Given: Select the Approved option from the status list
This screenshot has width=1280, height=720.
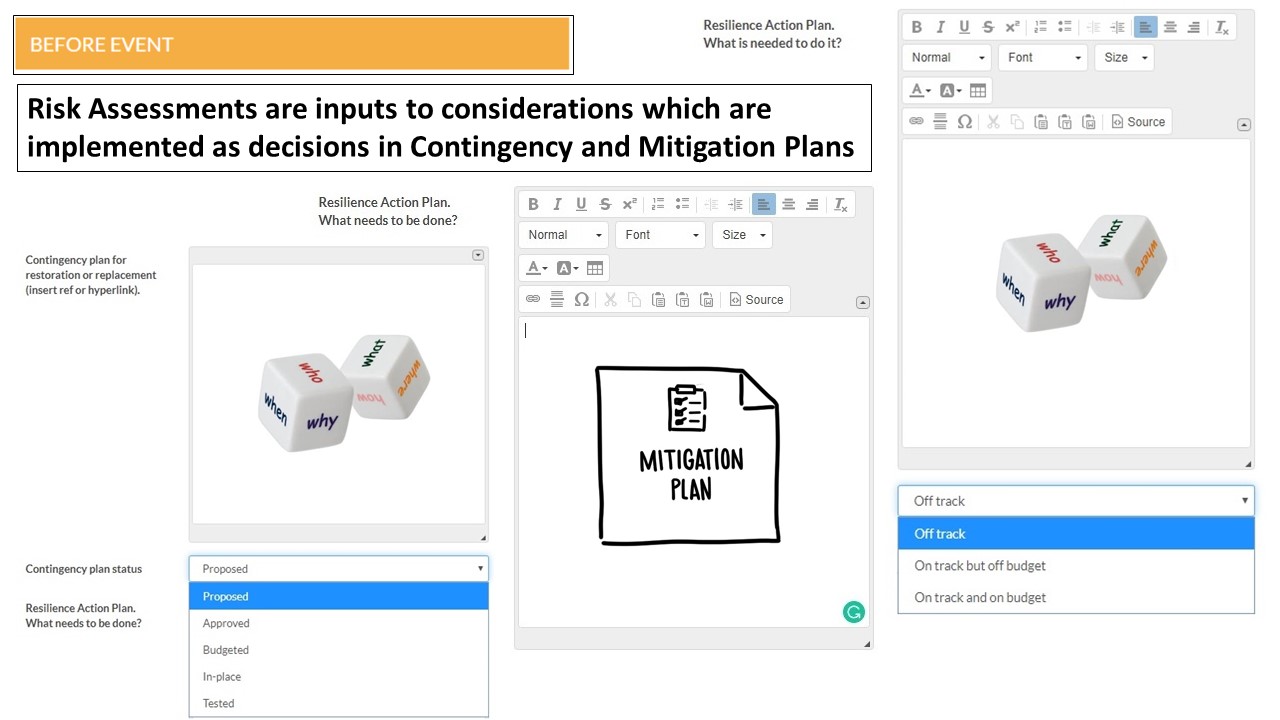Looking at the screenshot, I should (226, 623).
